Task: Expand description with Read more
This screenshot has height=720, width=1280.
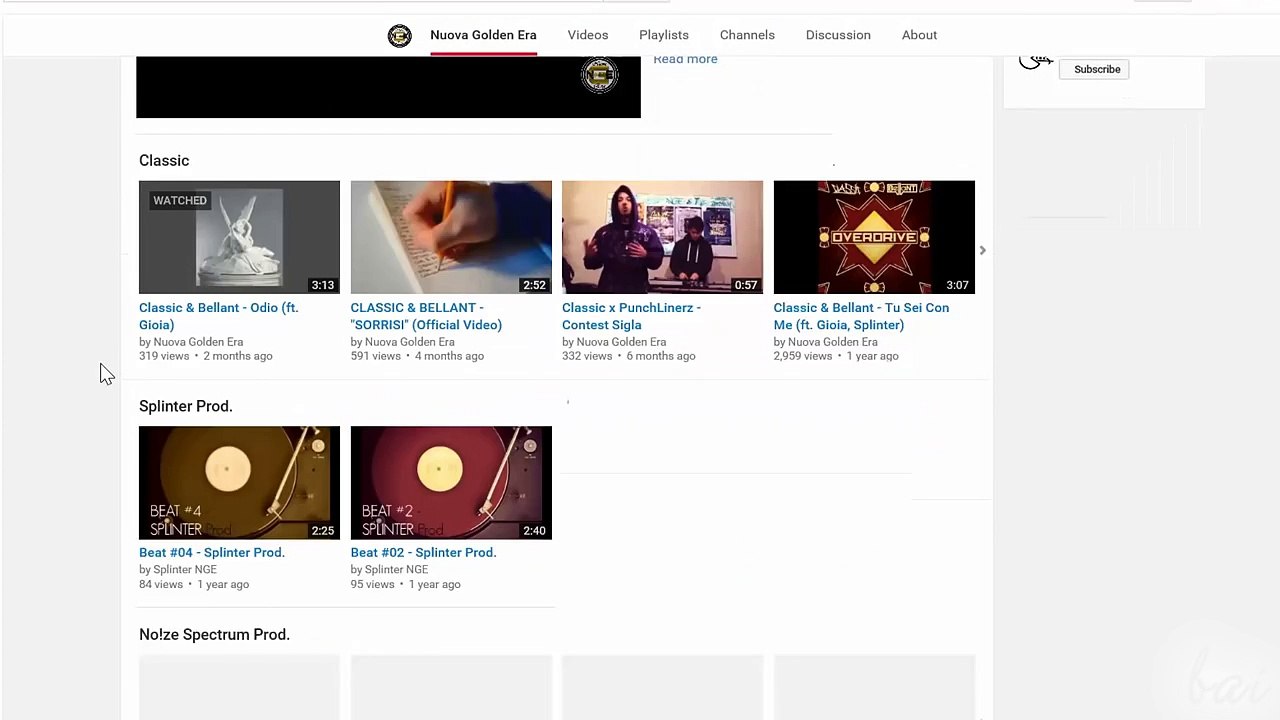Action: (685, 59)
